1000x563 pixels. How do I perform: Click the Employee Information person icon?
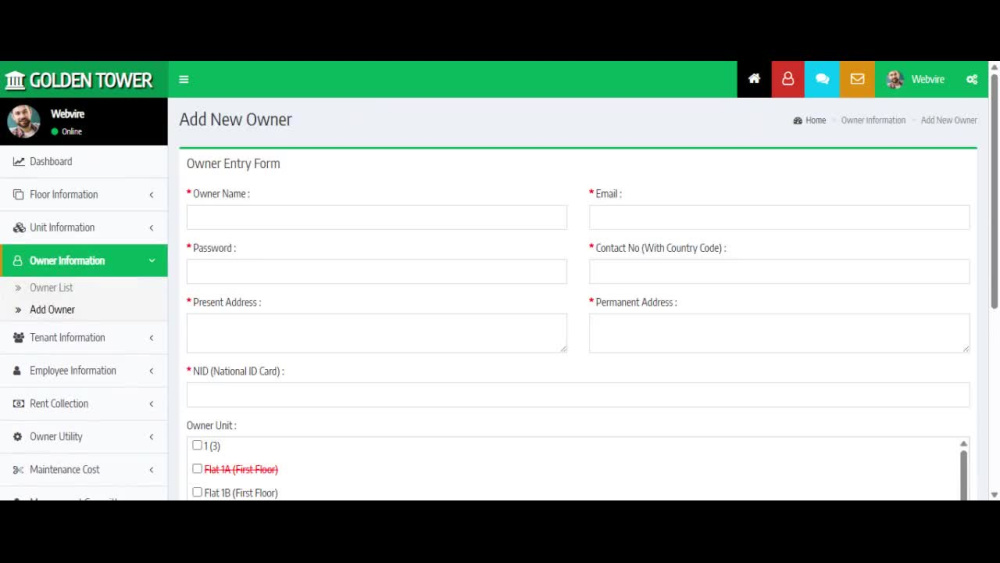point(17,370)
